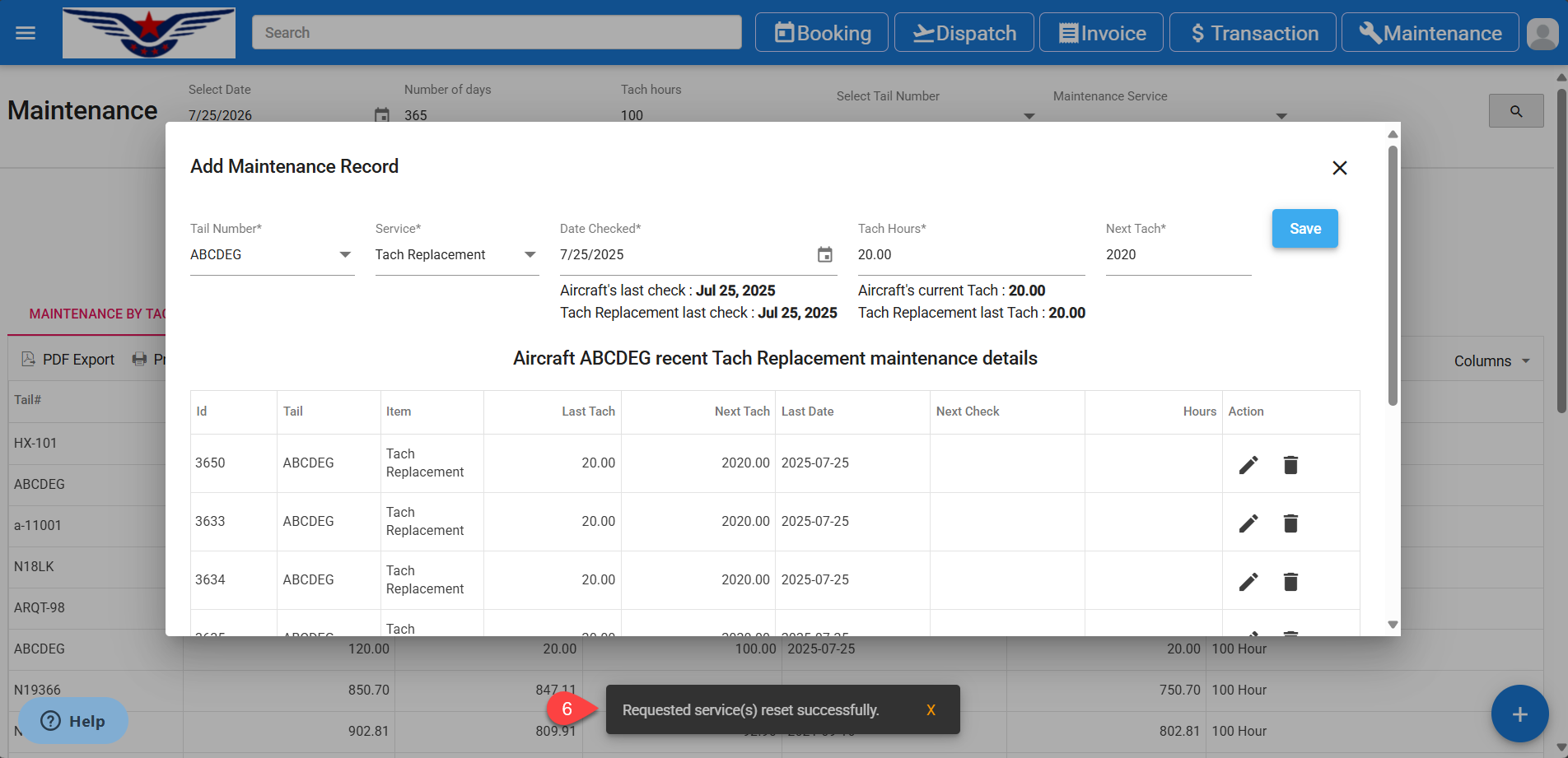Screen dimensions: 1568x758
Task: Open the Service dropdown
Action: point(530,255)
